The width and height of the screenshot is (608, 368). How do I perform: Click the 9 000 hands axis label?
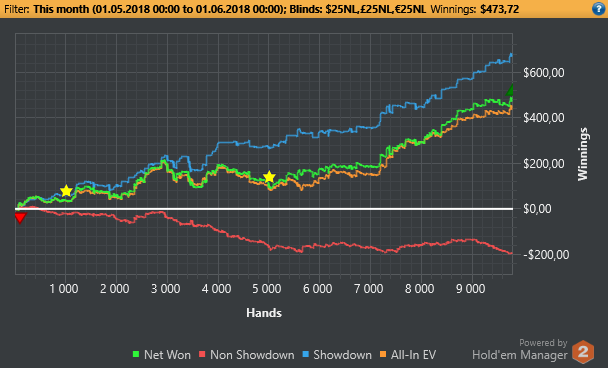pyautogui.click(x=471, y=289)
